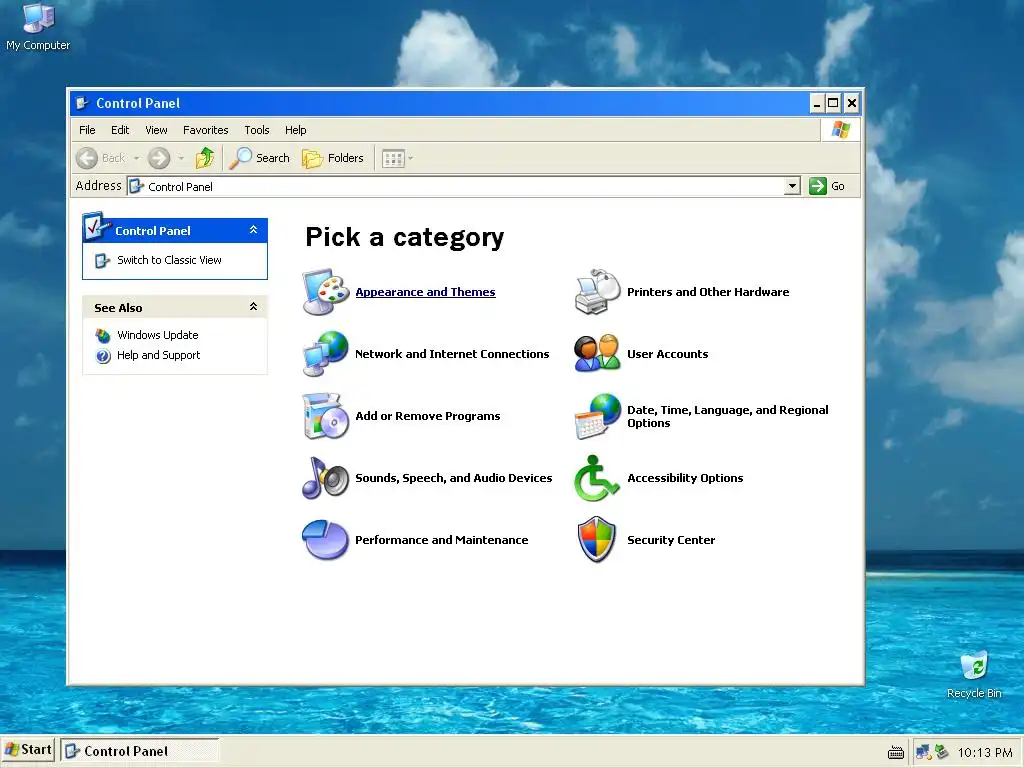Click the network computers tray icon

coord(923,752)
